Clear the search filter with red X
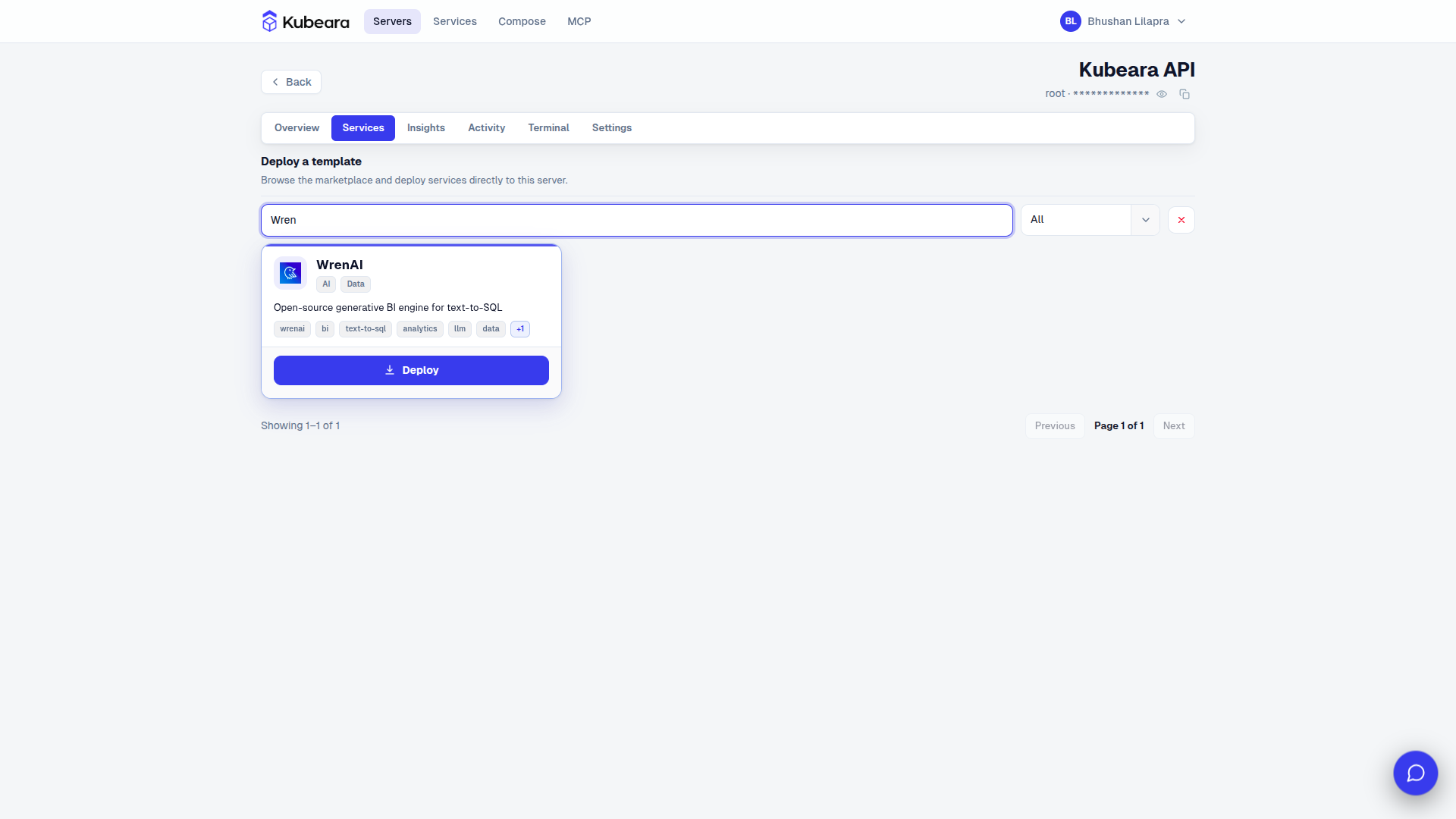 pyautogui.click(x=1181, y=220)
